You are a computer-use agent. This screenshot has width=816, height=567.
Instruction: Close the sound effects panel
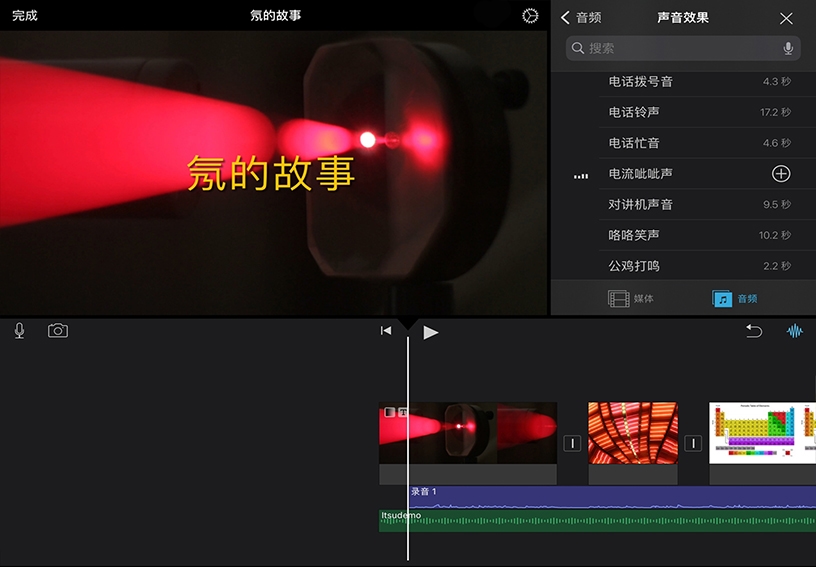786,18
